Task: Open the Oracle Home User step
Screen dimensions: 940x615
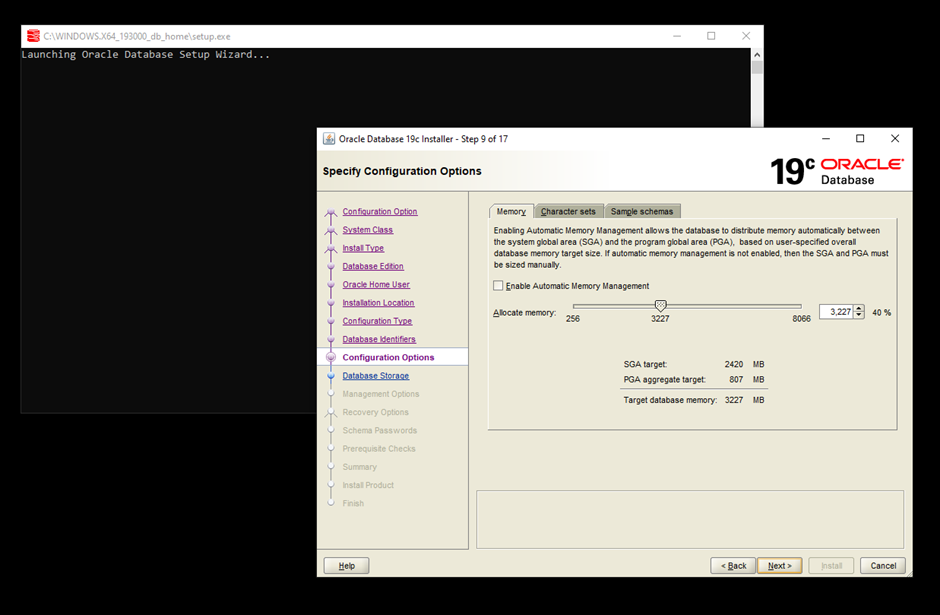Action: (x=376, y=285)
